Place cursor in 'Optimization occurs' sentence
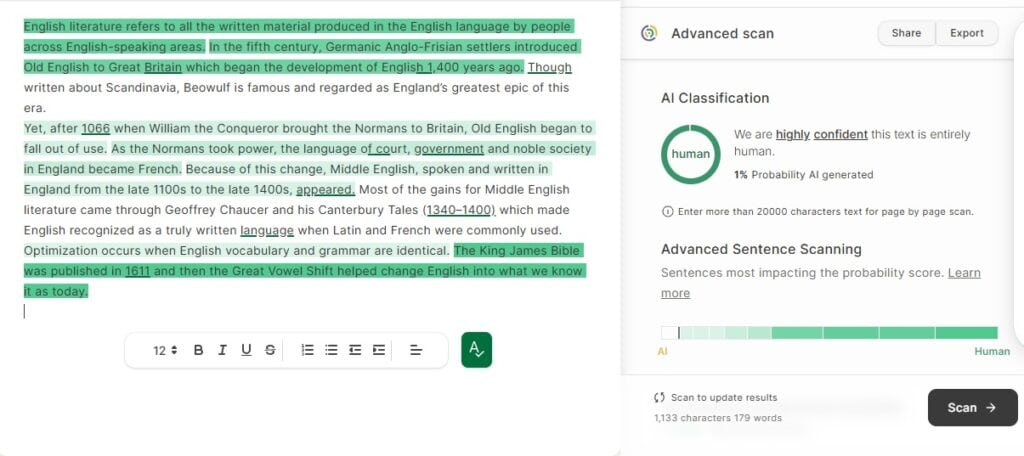The height and width of the screenshot is (456, 1024). [x=237, y=251]
